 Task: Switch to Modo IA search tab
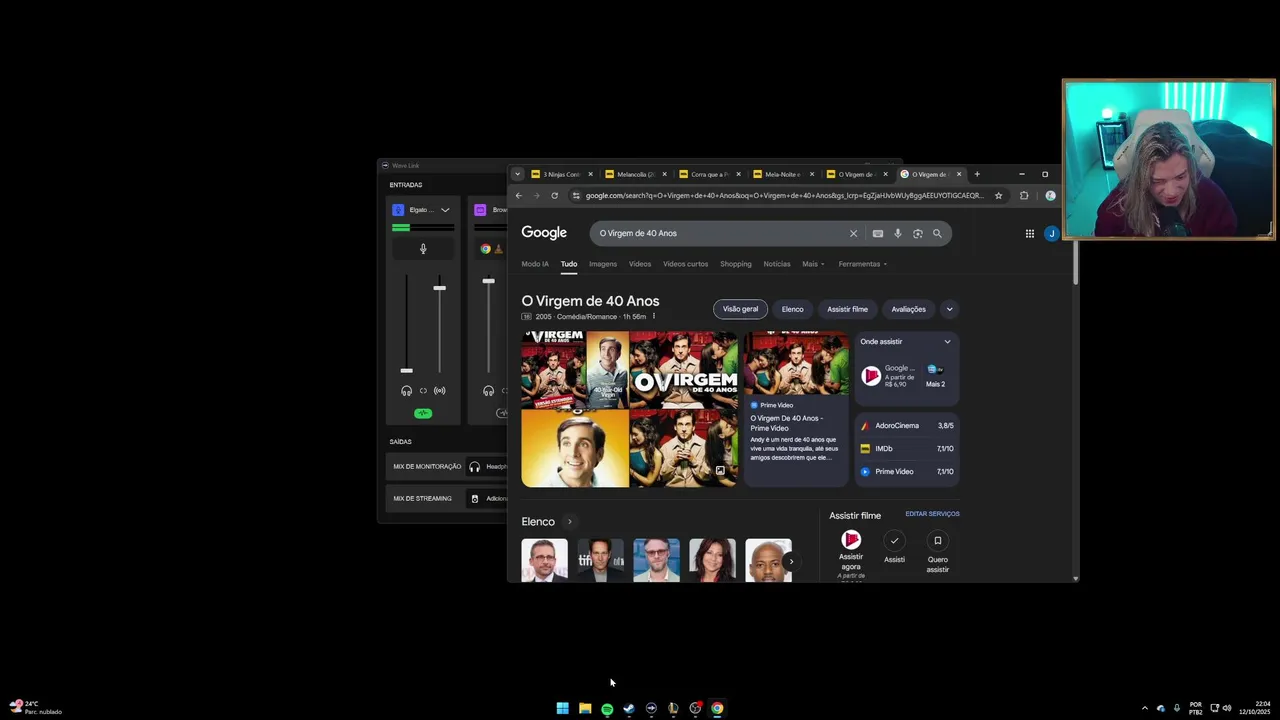coord(535,264)
